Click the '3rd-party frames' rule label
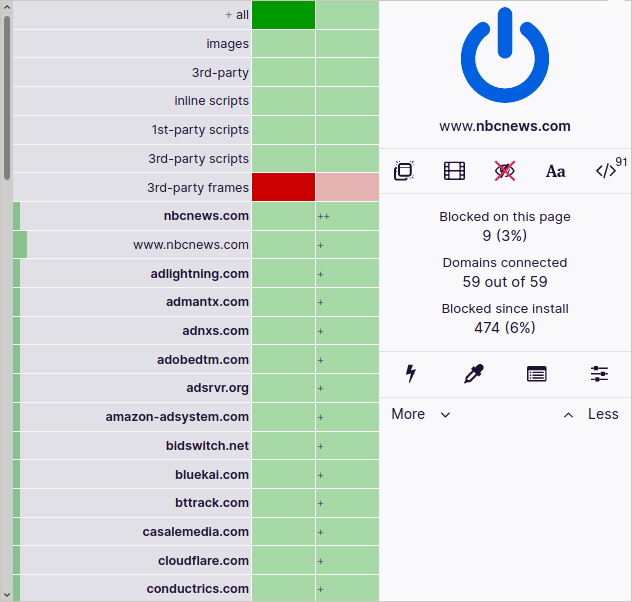Screen dimensions: 632x602 tap(132, 187)
